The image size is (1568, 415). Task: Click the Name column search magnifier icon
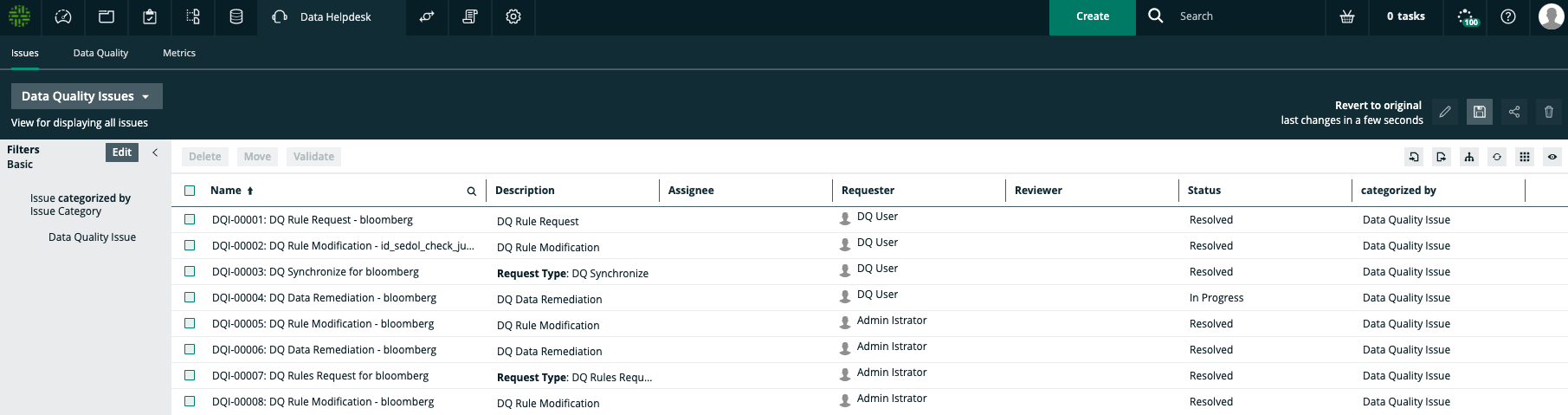pyautogui.click(x=472, y=191)
